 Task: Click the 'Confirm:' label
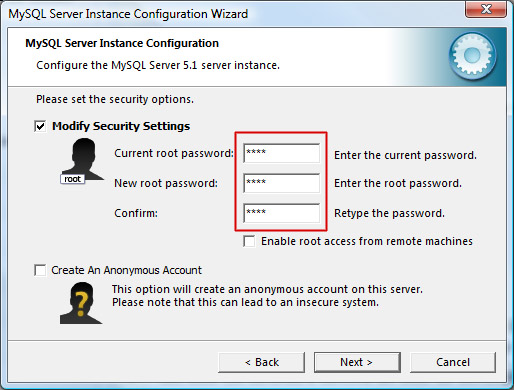[x=136, y=213]
